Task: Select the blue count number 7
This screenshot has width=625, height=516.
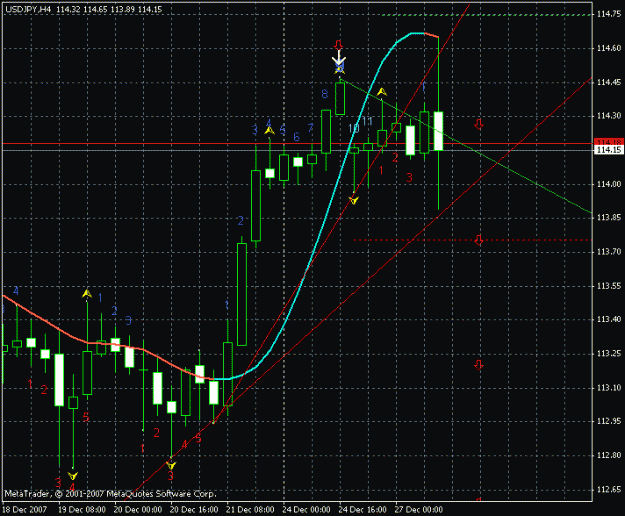Action: (311, 128)
